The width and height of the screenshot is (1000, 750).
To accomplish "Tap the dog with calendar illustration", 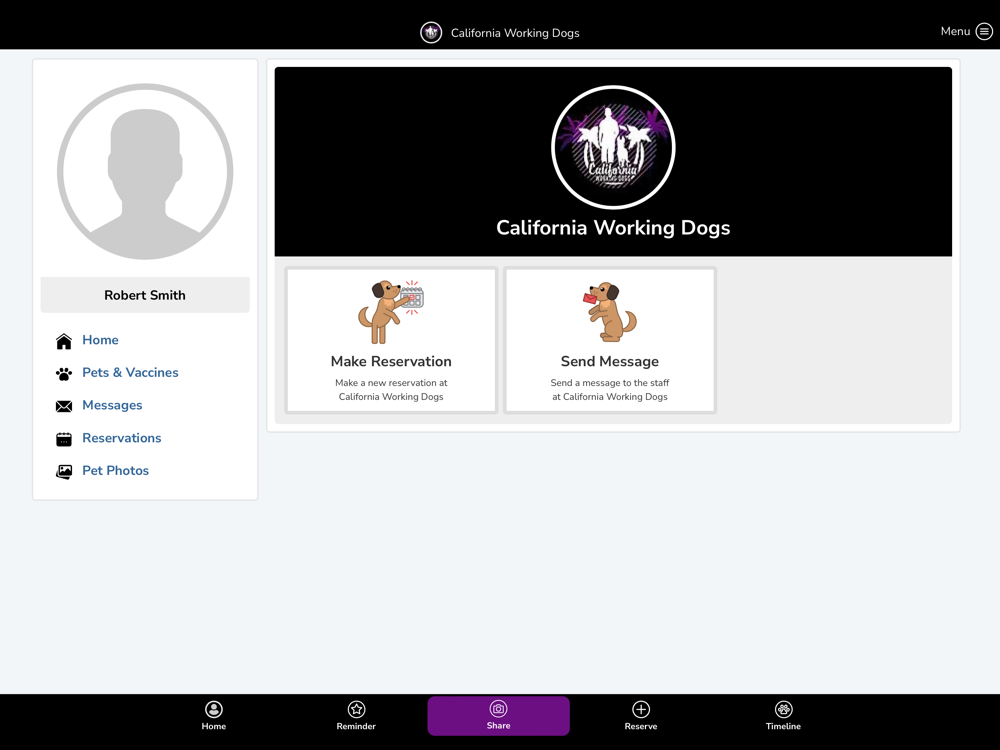I will (390, 311).
